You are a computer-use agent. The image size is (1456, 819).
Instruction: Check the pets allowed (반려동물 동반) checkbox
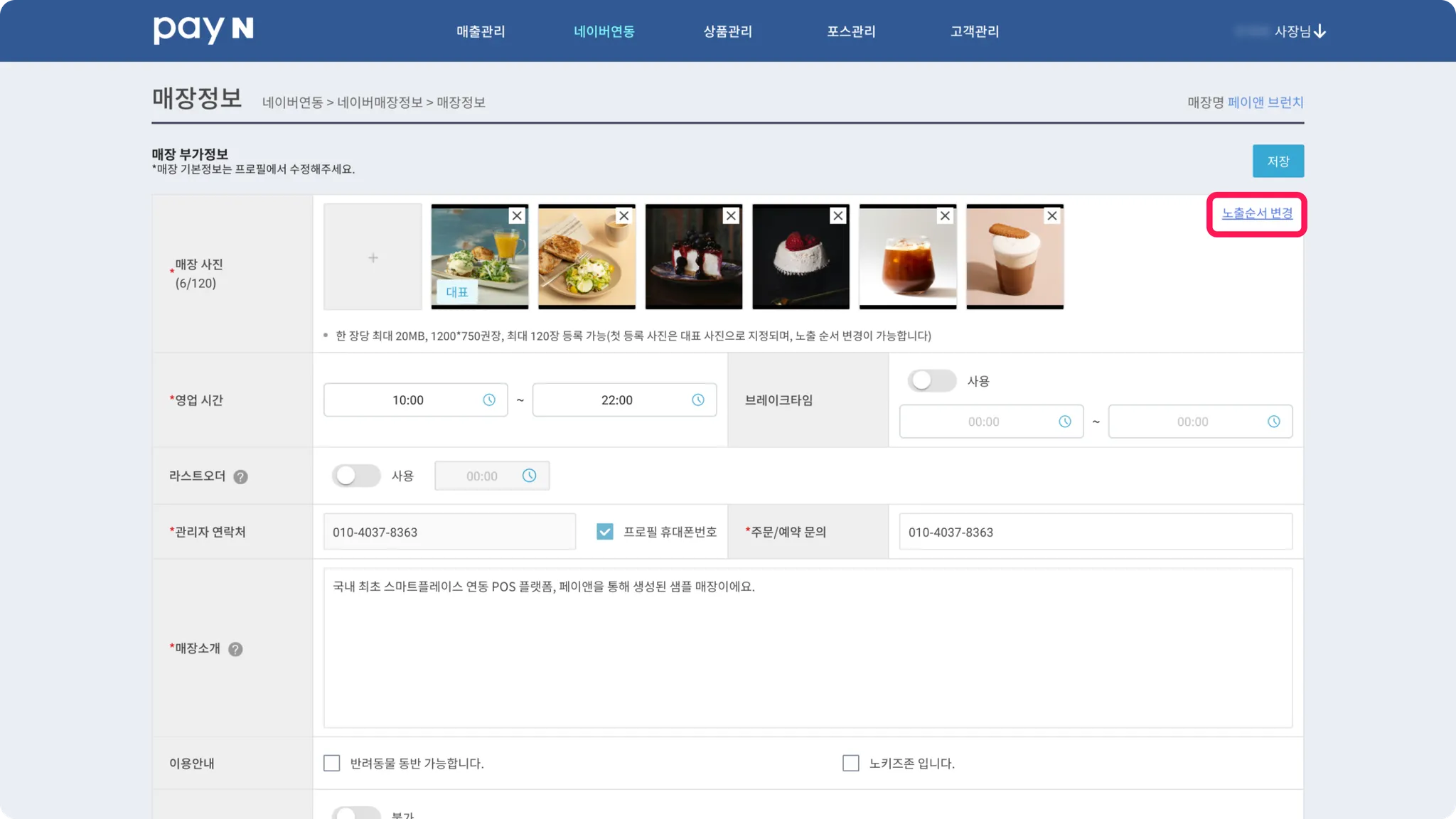click(x=332, y=764)
